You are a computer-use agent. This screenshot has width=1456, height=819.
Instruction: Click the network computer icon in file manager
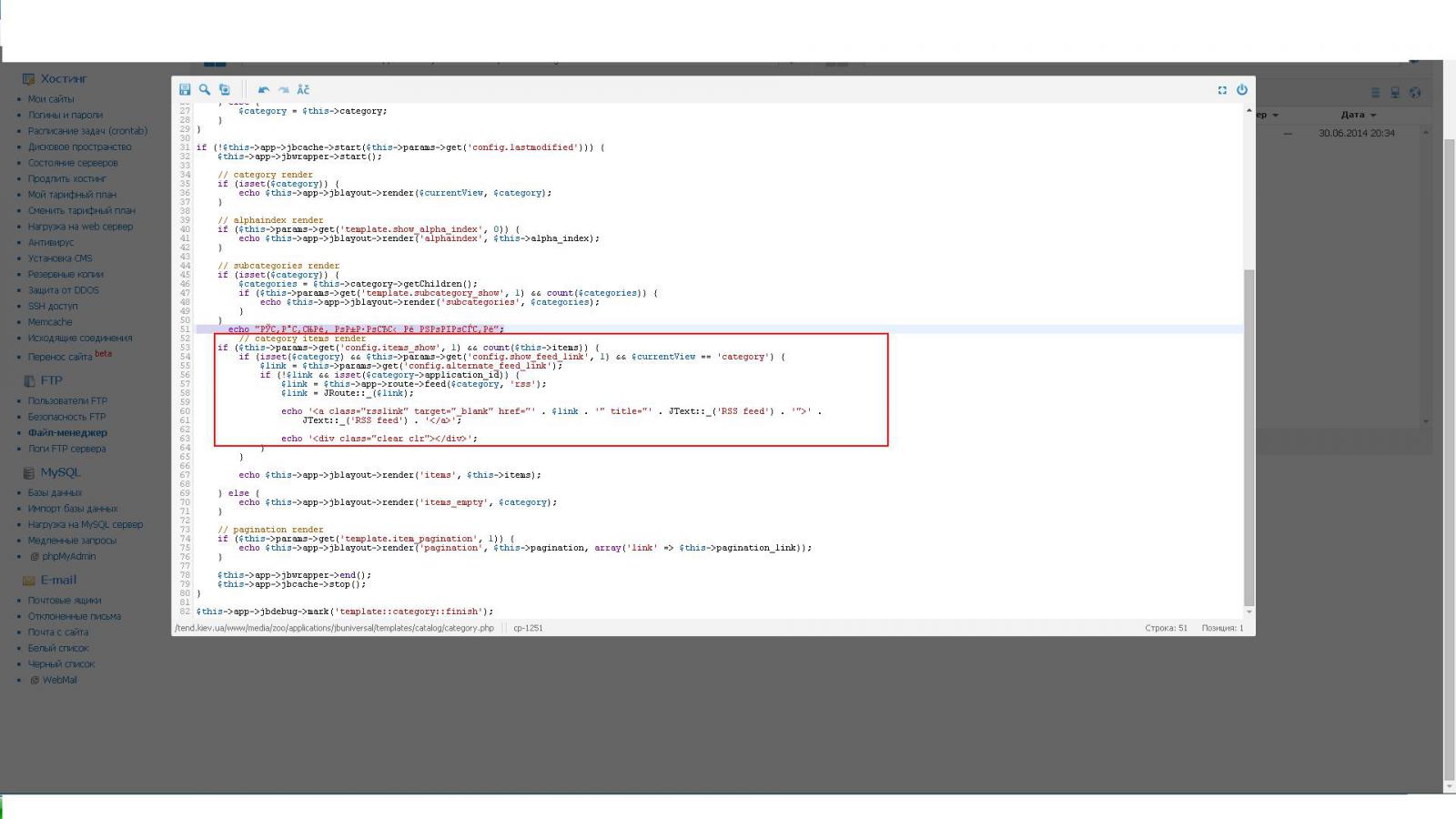click(x=1395, y=93)
